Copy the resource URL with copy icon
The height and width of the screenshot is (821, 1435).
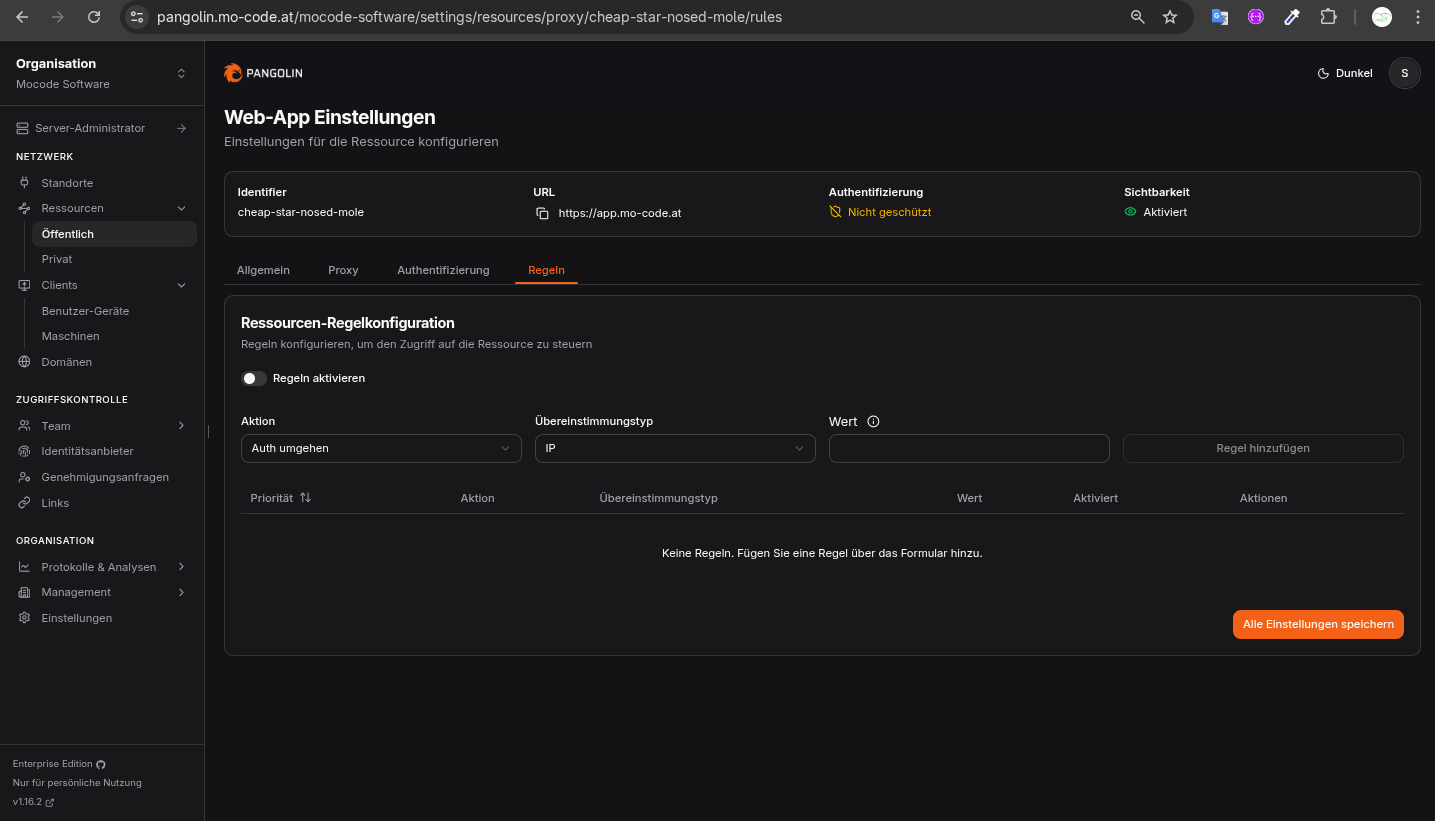click(542, 213)
